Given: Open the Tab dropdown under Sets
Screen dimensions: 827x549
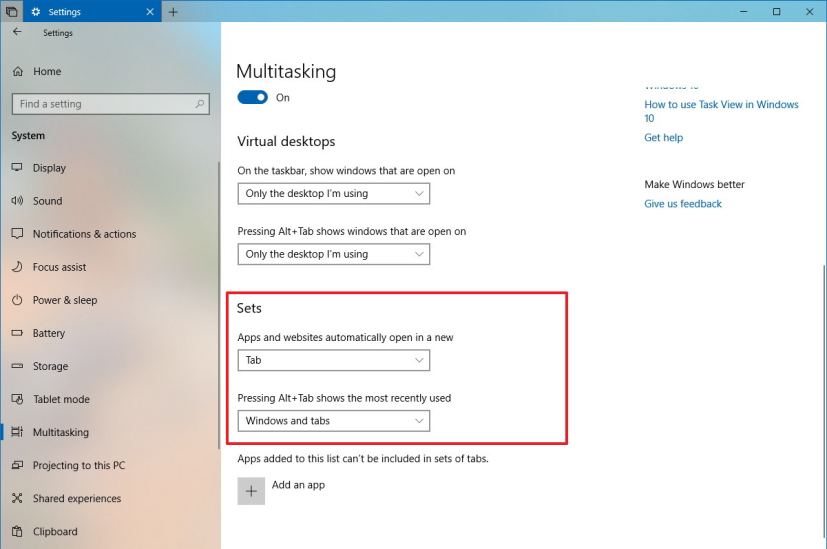Looking at the screenshot, I should pos(333,360).
